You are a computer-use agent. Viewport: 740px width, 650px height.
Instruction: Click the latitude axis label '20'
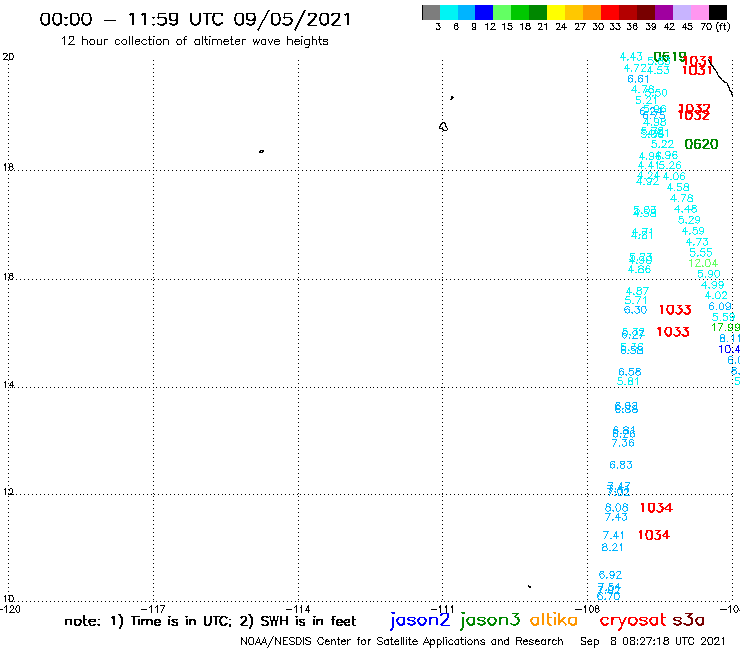click(x=8, y=57)
